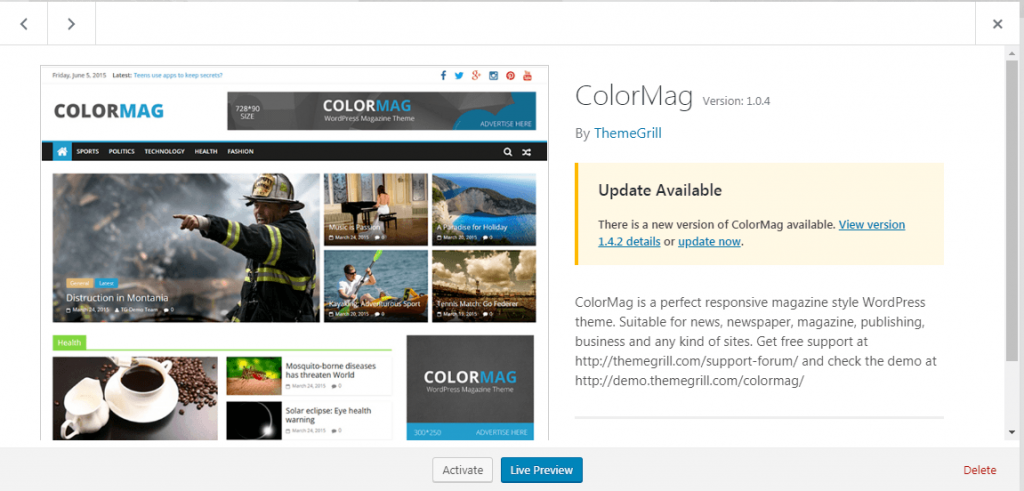1024x491 pixels.
Task: Click the YouTube icon in screenshot header
Action: [527, 76]
